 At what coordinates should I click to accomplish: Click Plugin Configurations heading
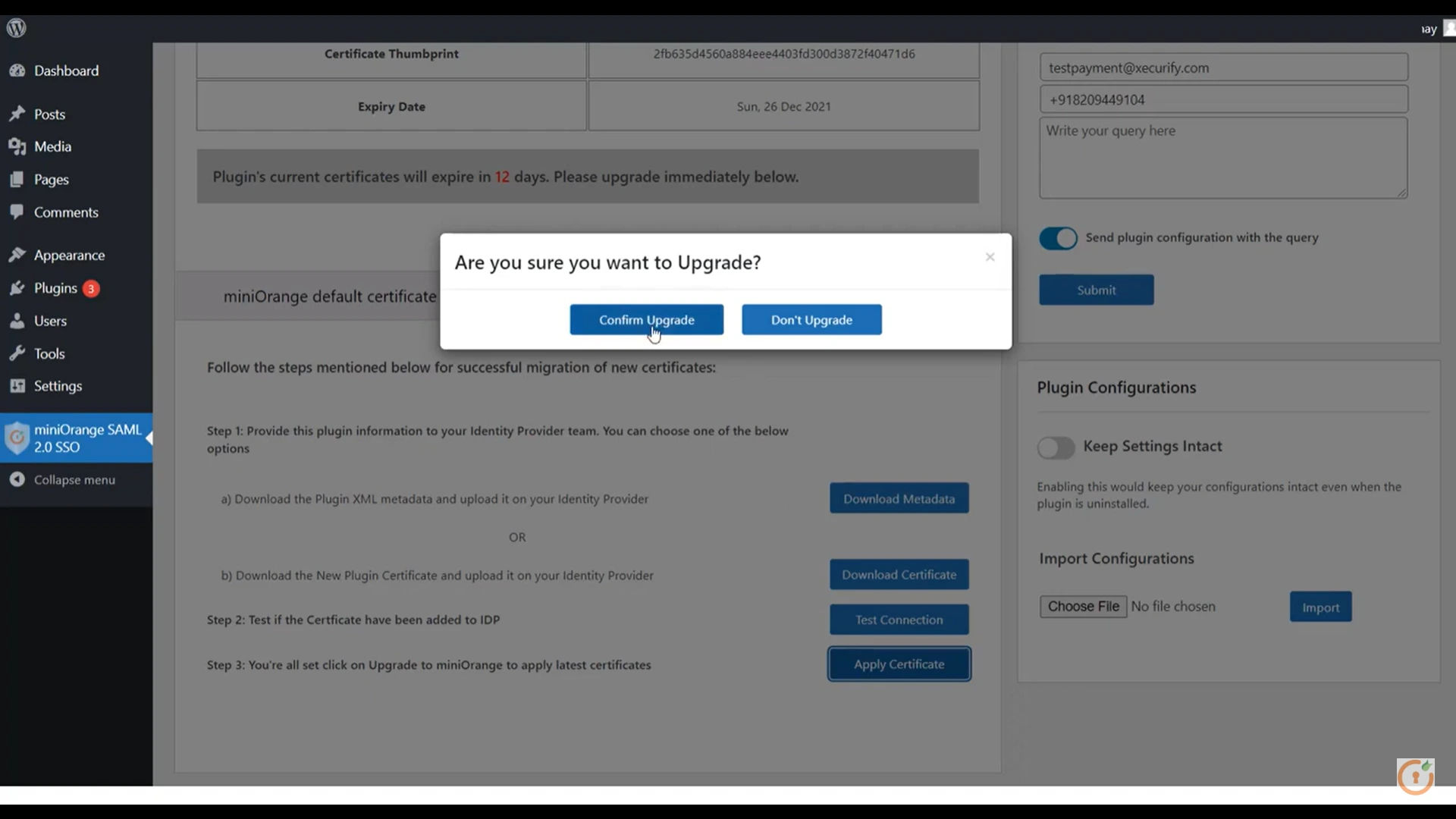[1116, 388]
